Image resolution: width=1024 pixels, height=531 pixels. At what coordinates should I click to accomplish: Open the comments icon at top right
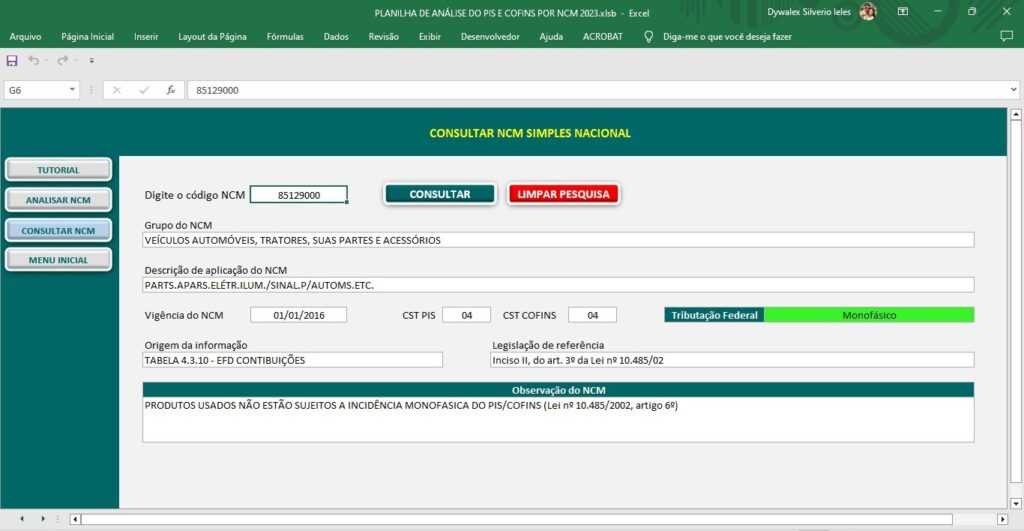(x=1006, y=36)
